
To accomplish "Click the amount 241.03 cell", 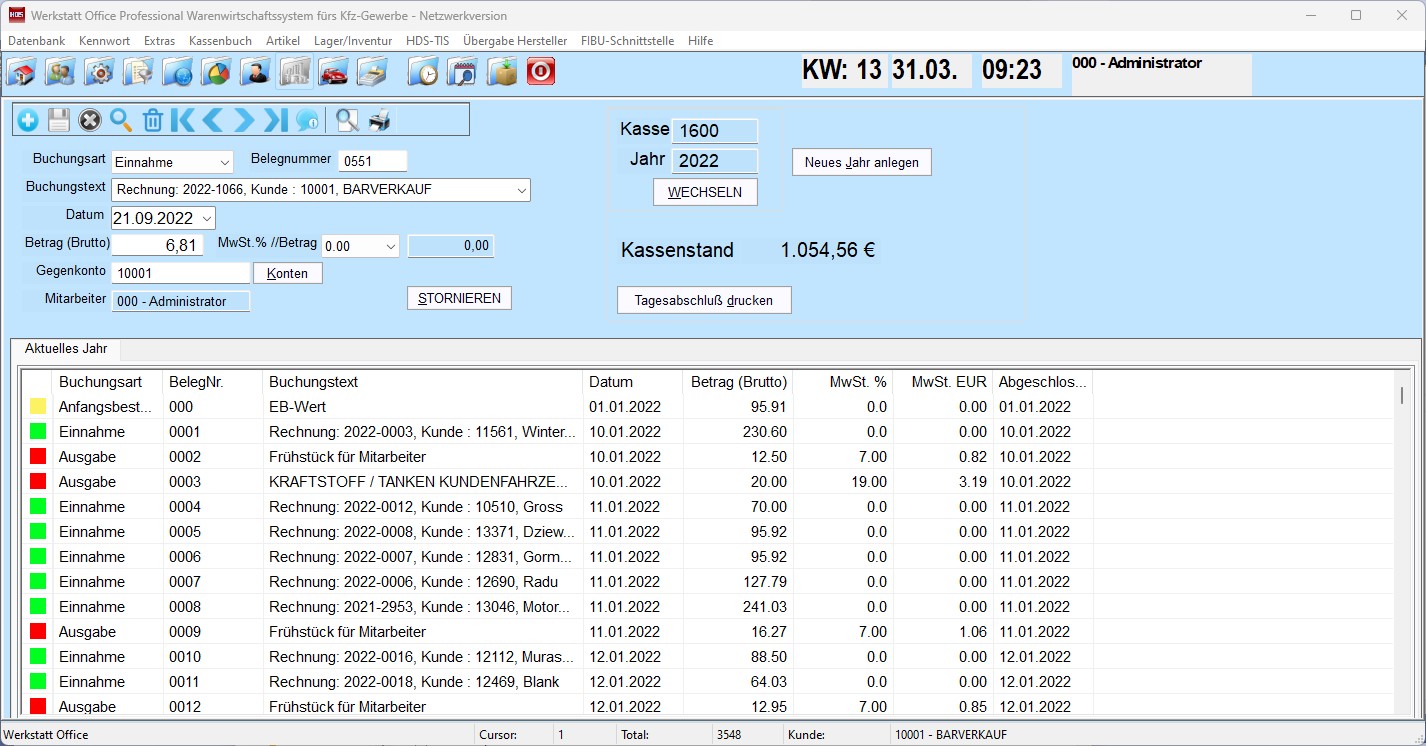I will [739, 607].
